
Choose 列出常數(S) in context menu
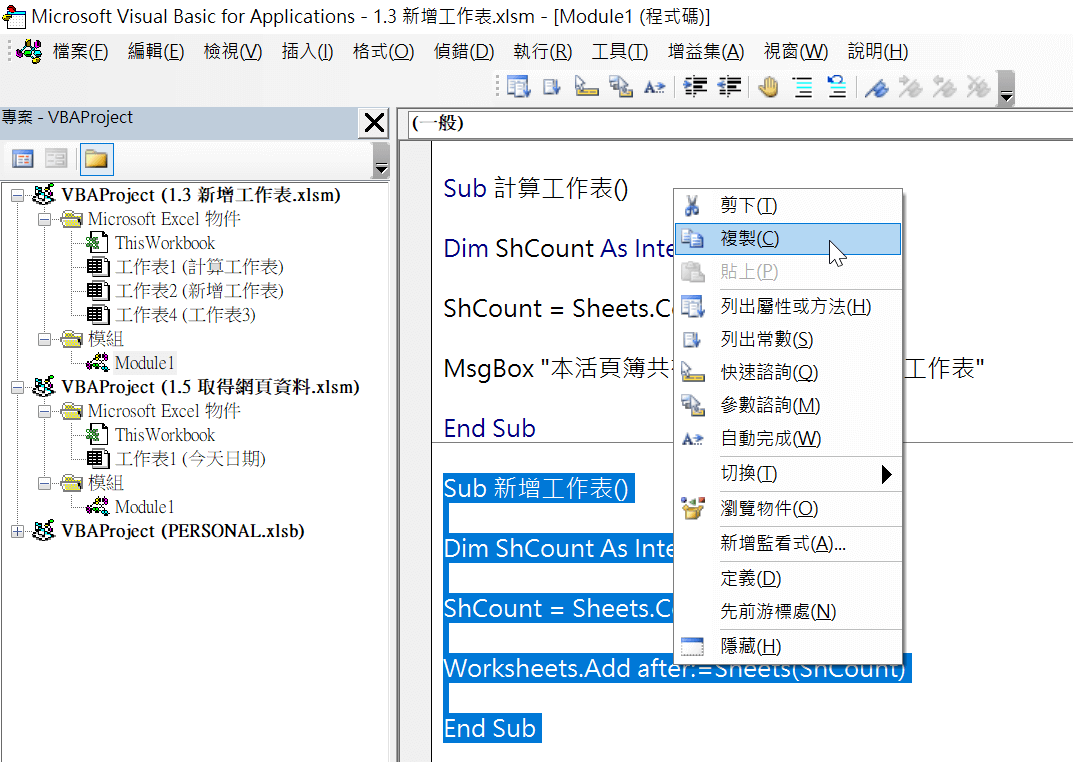(x=788, y=339)
